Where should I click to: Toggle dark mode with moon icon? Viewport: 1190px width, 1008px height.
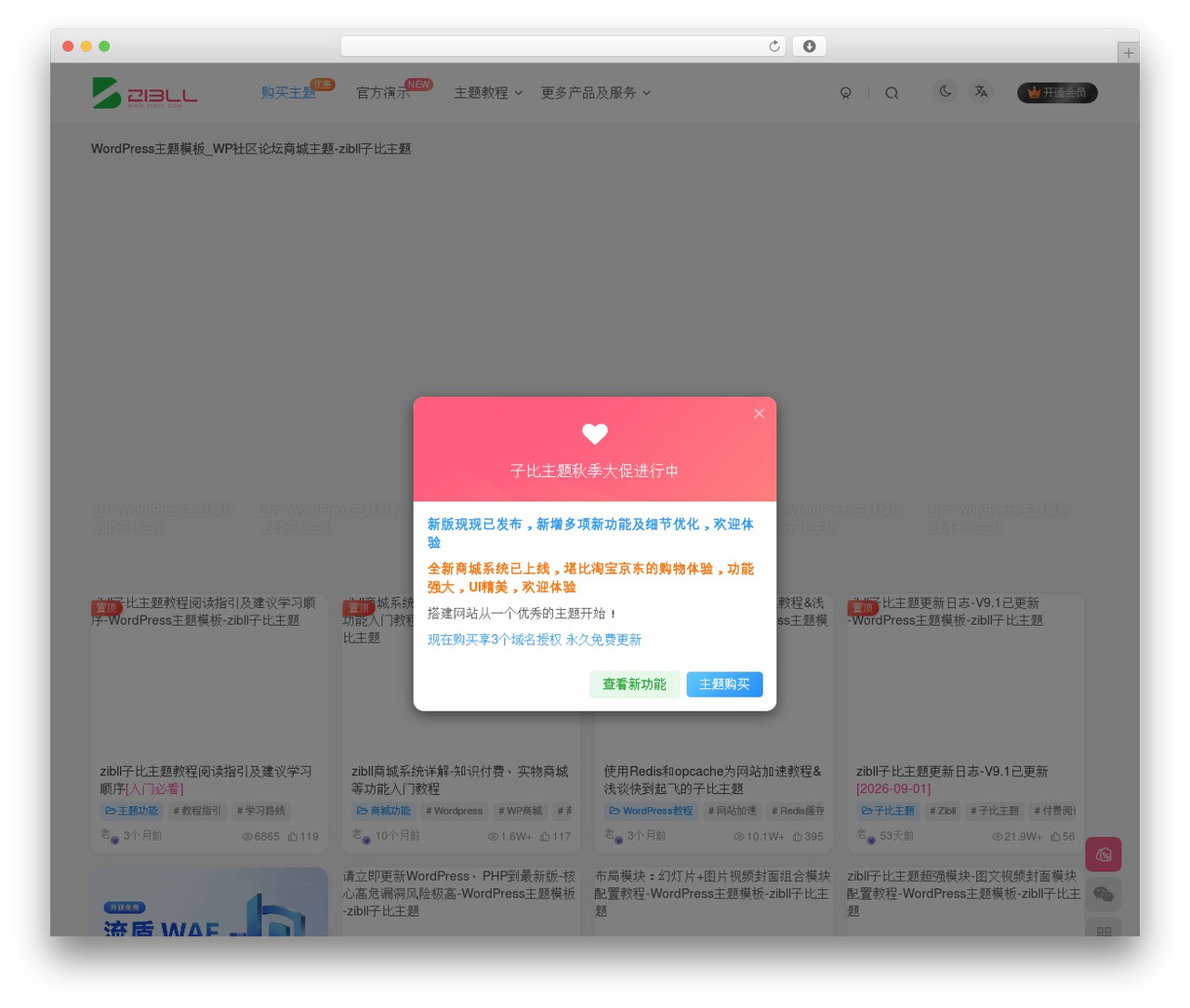point(945,91)
